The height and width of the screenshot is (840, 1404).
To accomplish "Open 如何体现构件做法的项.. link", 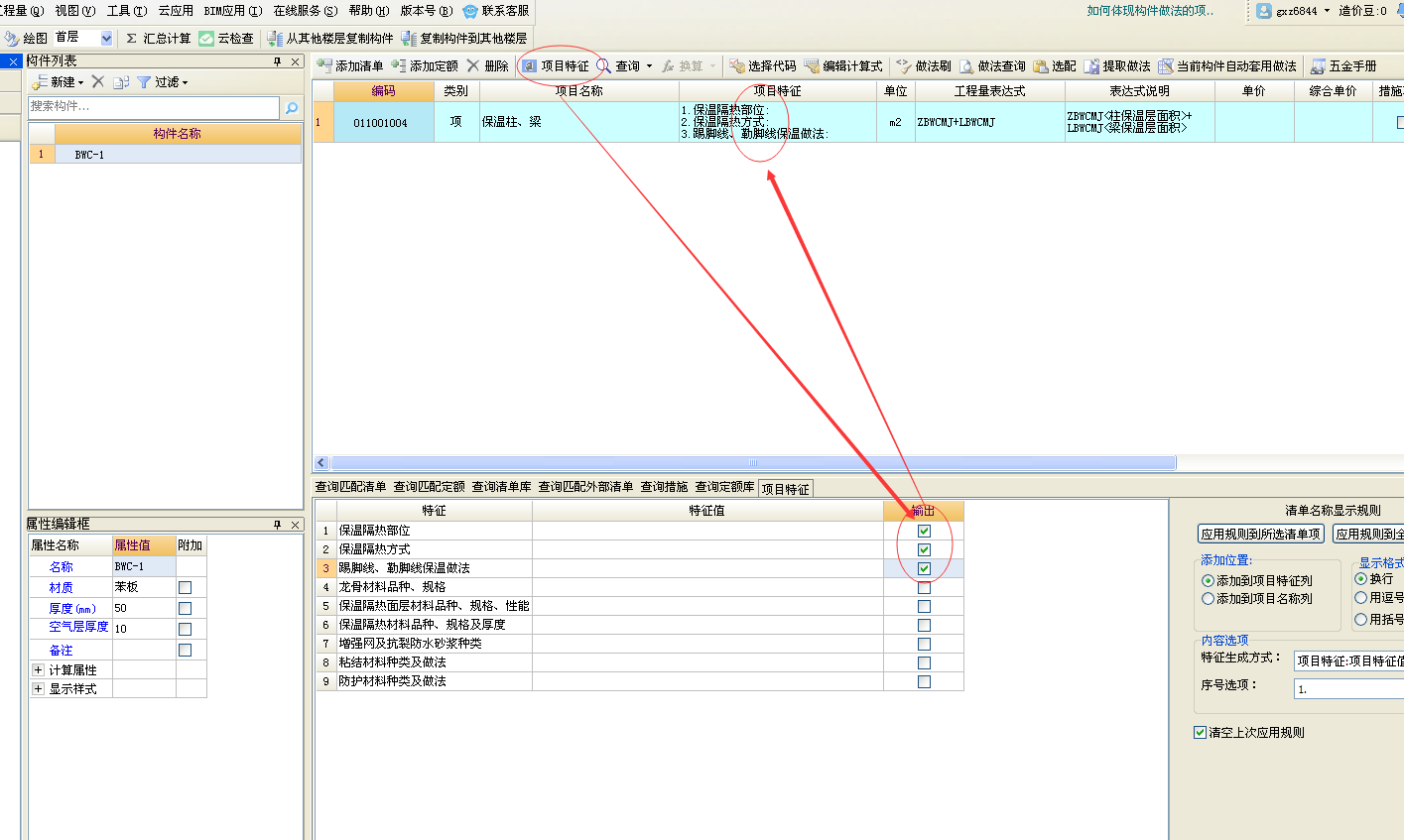I will click(1150, 11).
